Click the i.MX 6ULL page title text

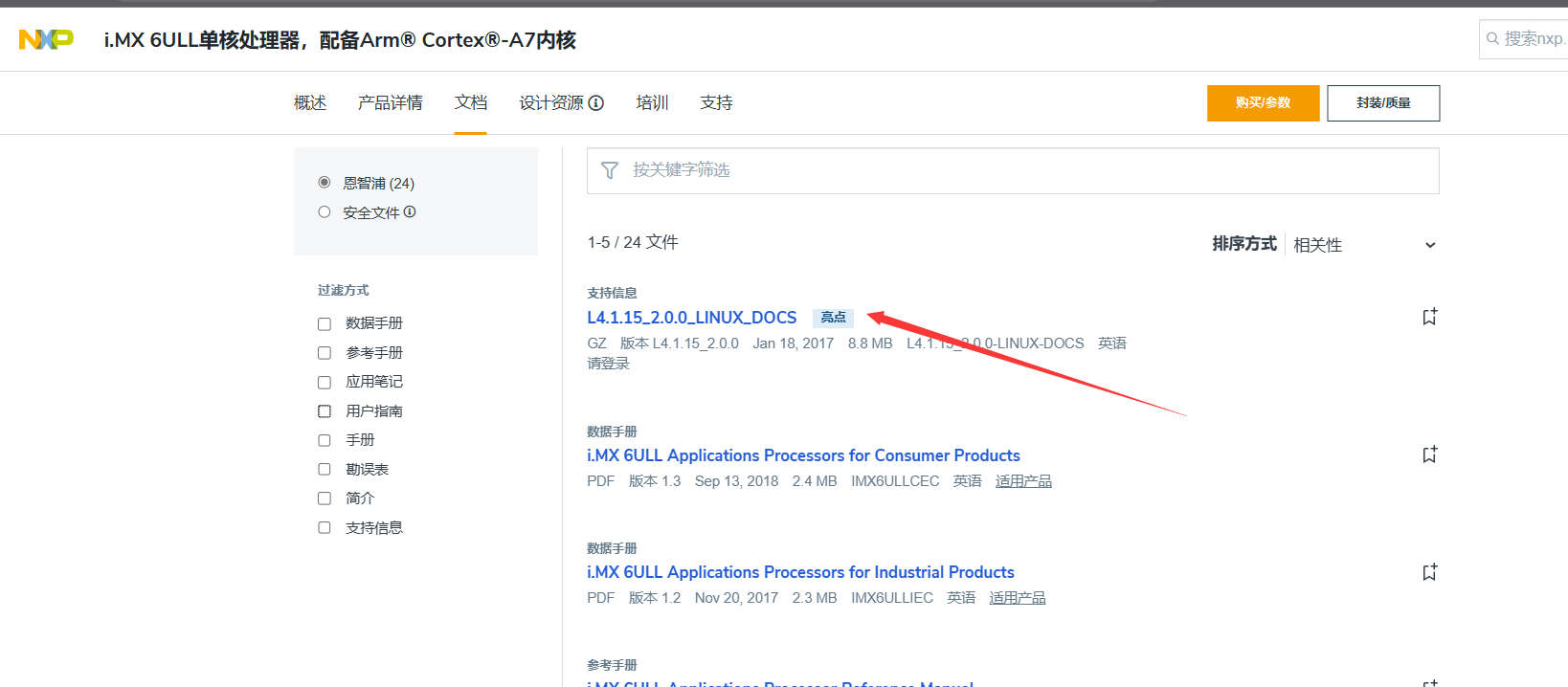tap(340, 40)
